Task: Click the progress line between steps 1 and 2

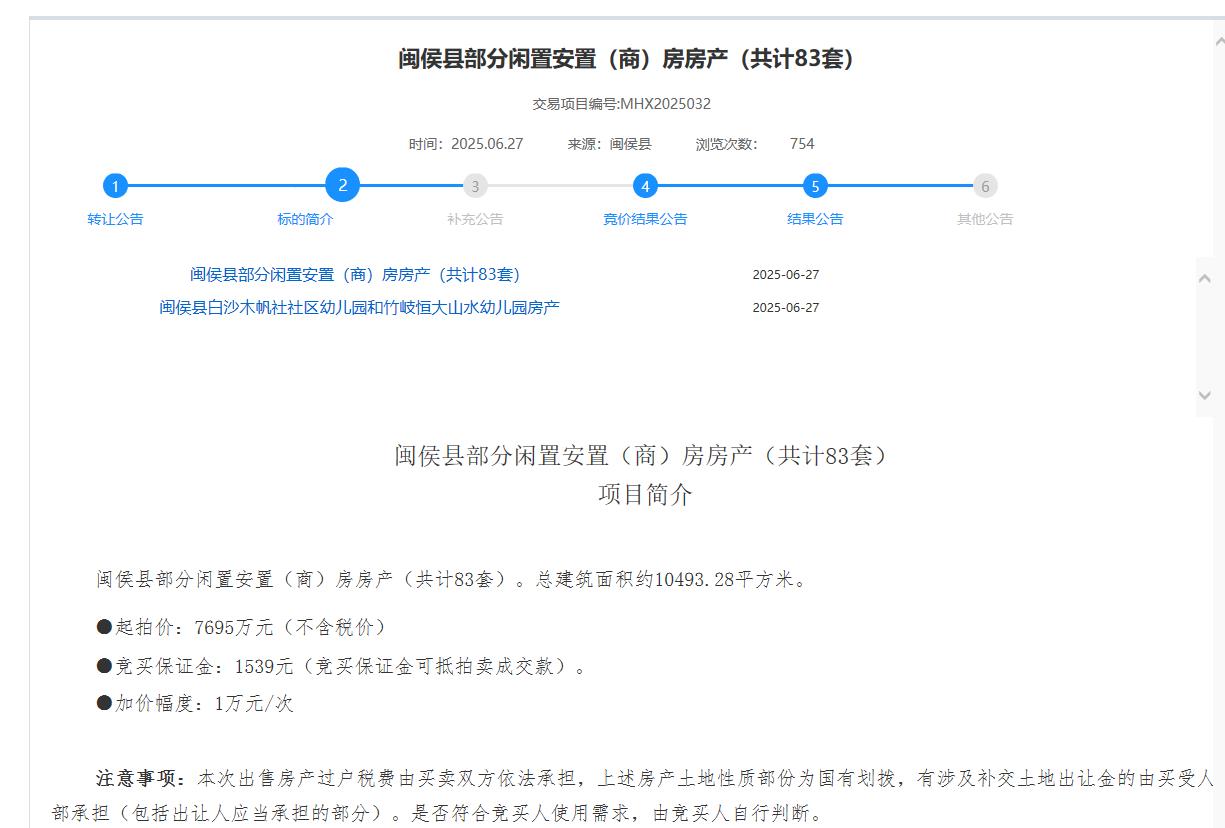Action: point(225,186)
